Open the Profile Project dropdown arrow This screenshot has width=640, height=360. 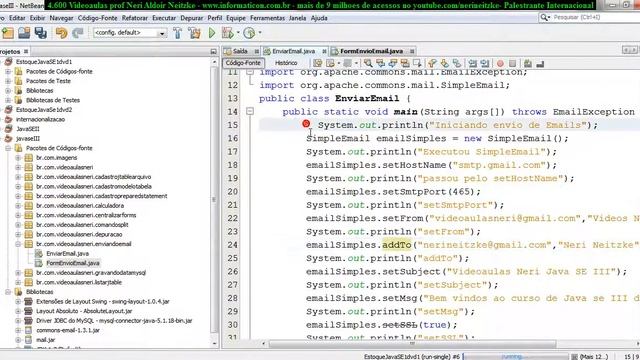260,33
